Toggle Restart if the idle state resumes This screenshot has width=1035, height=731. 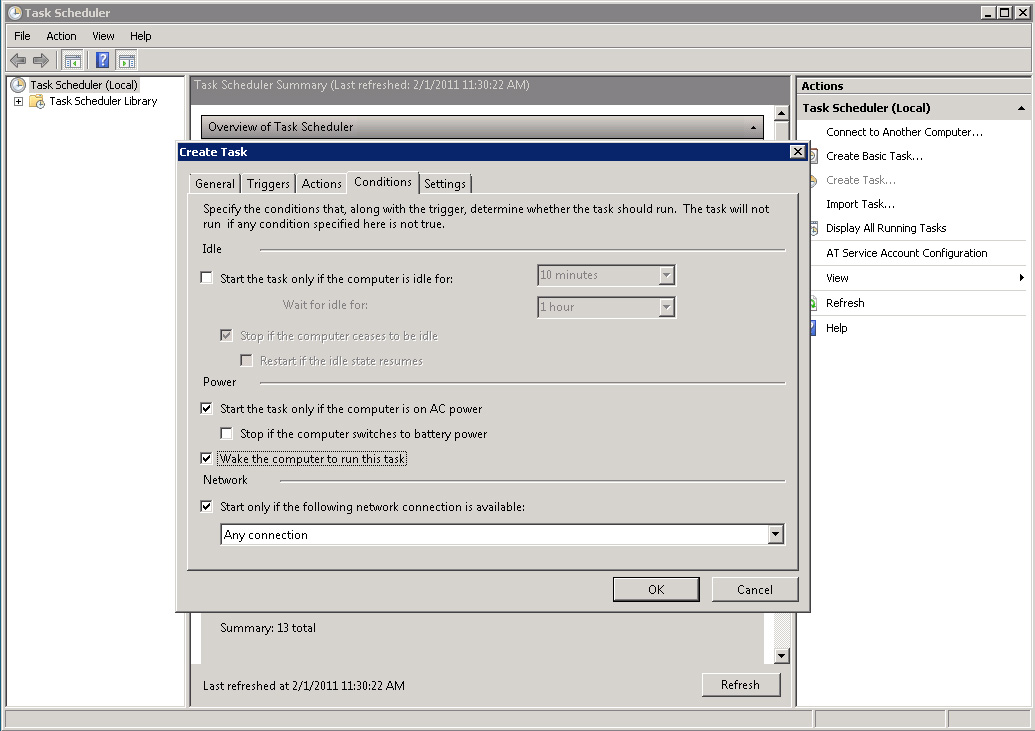(246, 361)
